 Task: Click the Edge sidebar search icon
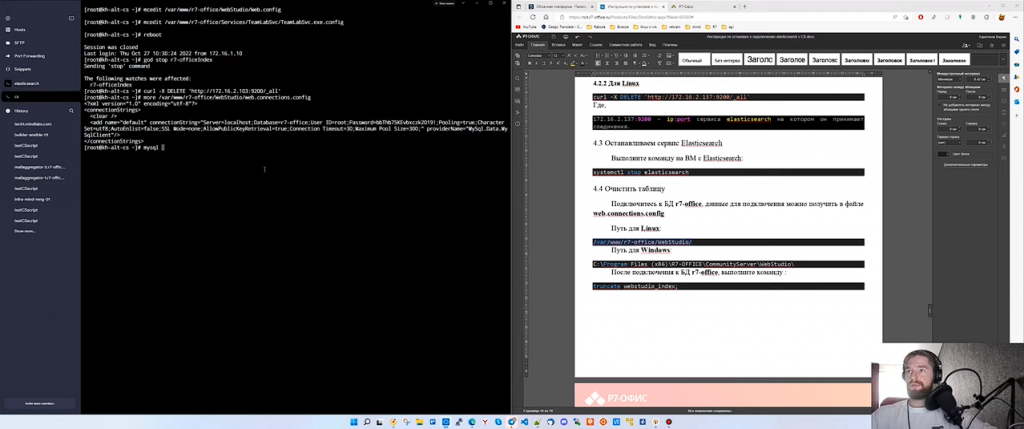point(1017,39)
